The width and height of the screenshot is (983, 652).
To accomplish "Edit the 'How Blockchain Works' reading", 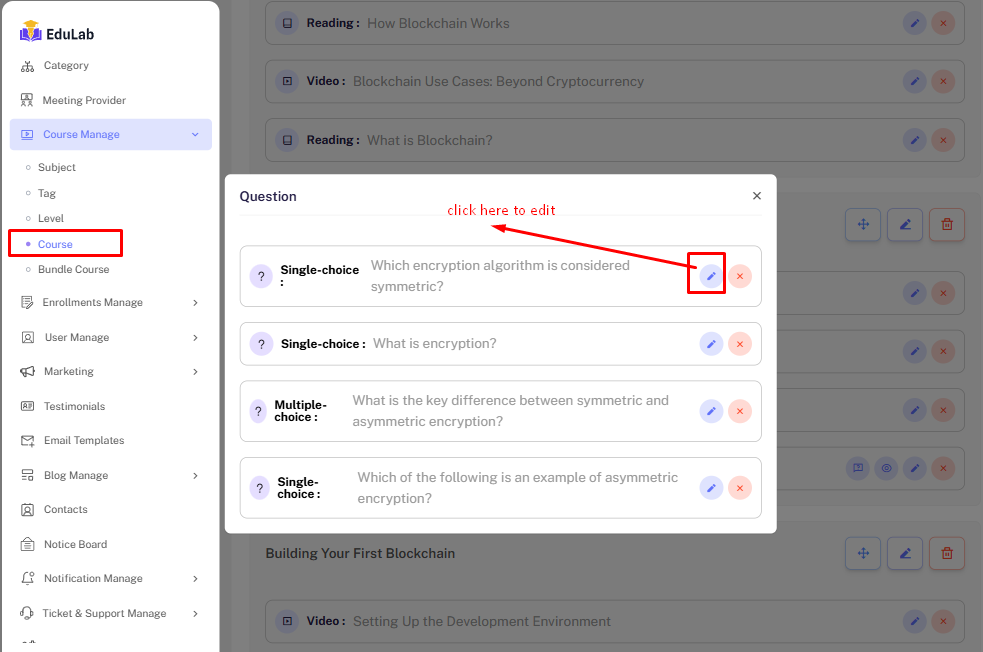I will point(914,23).
